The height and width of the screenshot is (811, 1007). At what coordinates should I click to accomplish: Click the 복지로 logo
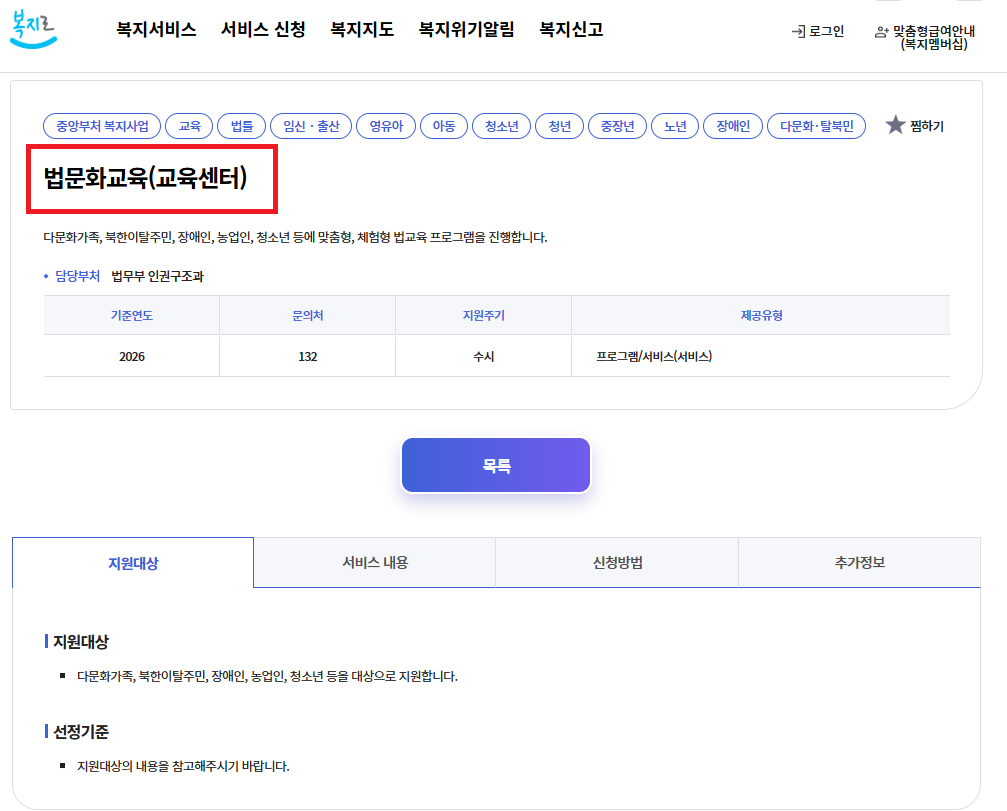[x=33, y=30]
